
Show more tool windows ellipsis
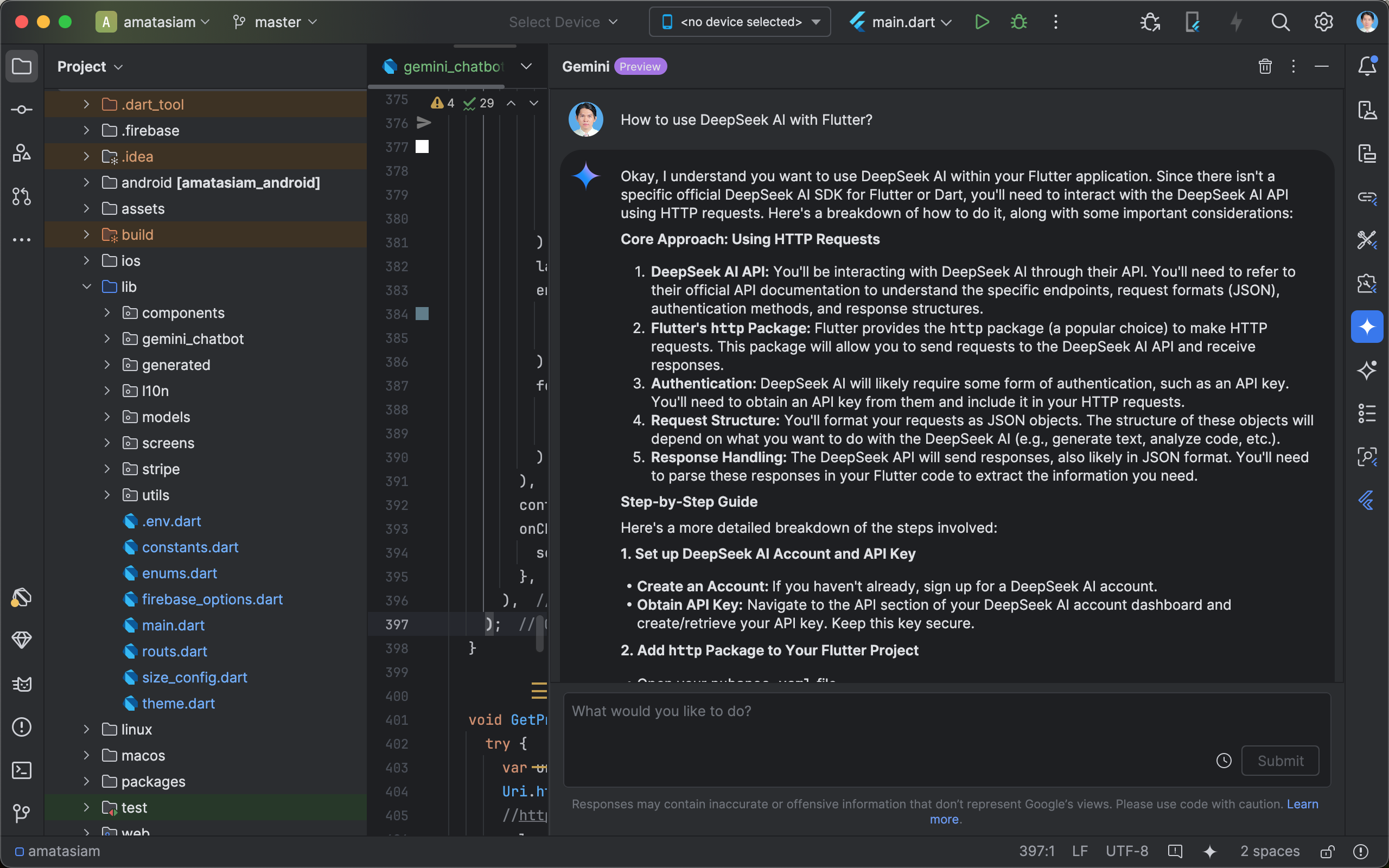(22, 240)
